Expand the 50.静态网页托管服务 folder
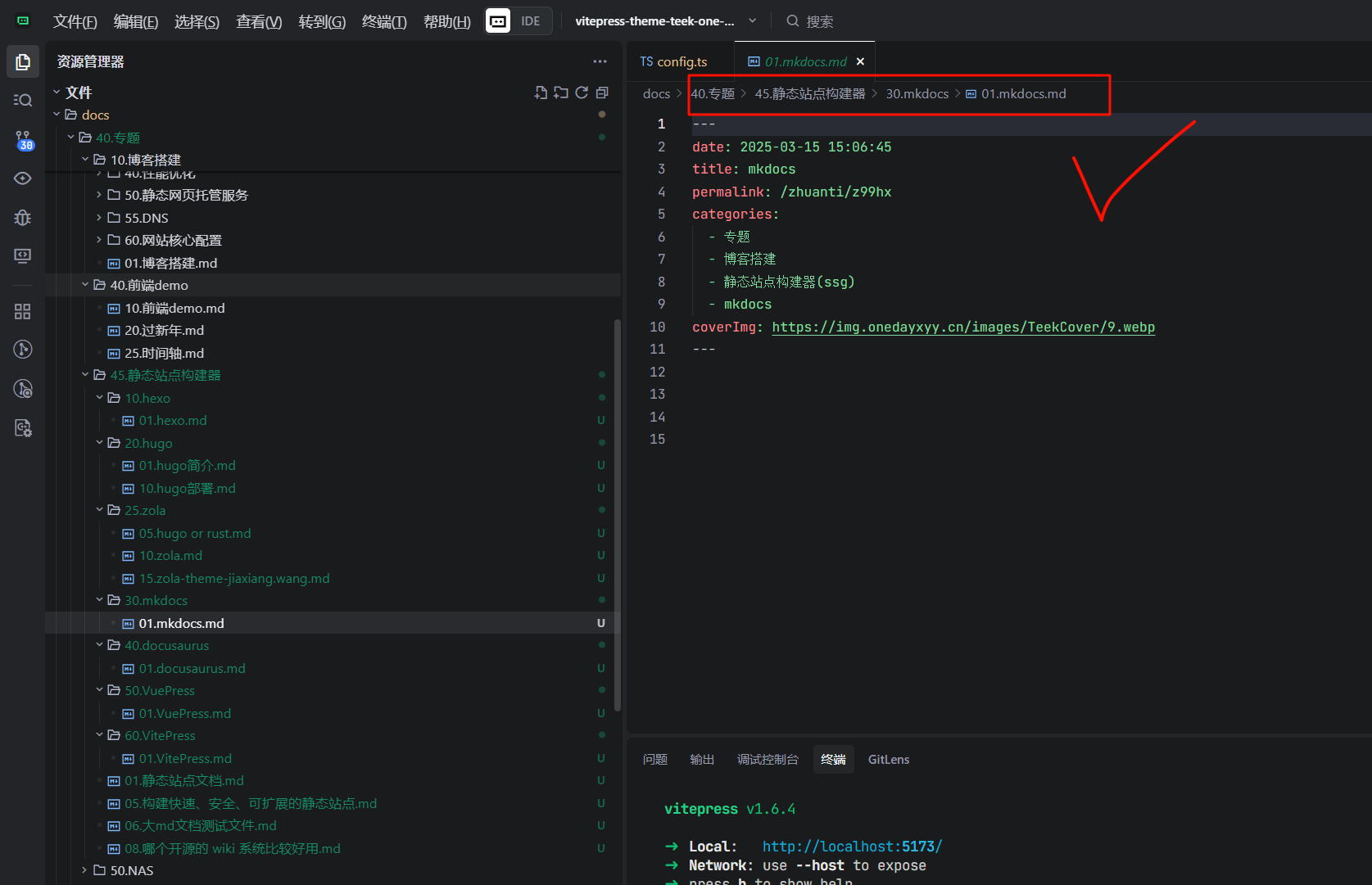This screenshot has width=1372, height=885. click(x=99, y=195)
